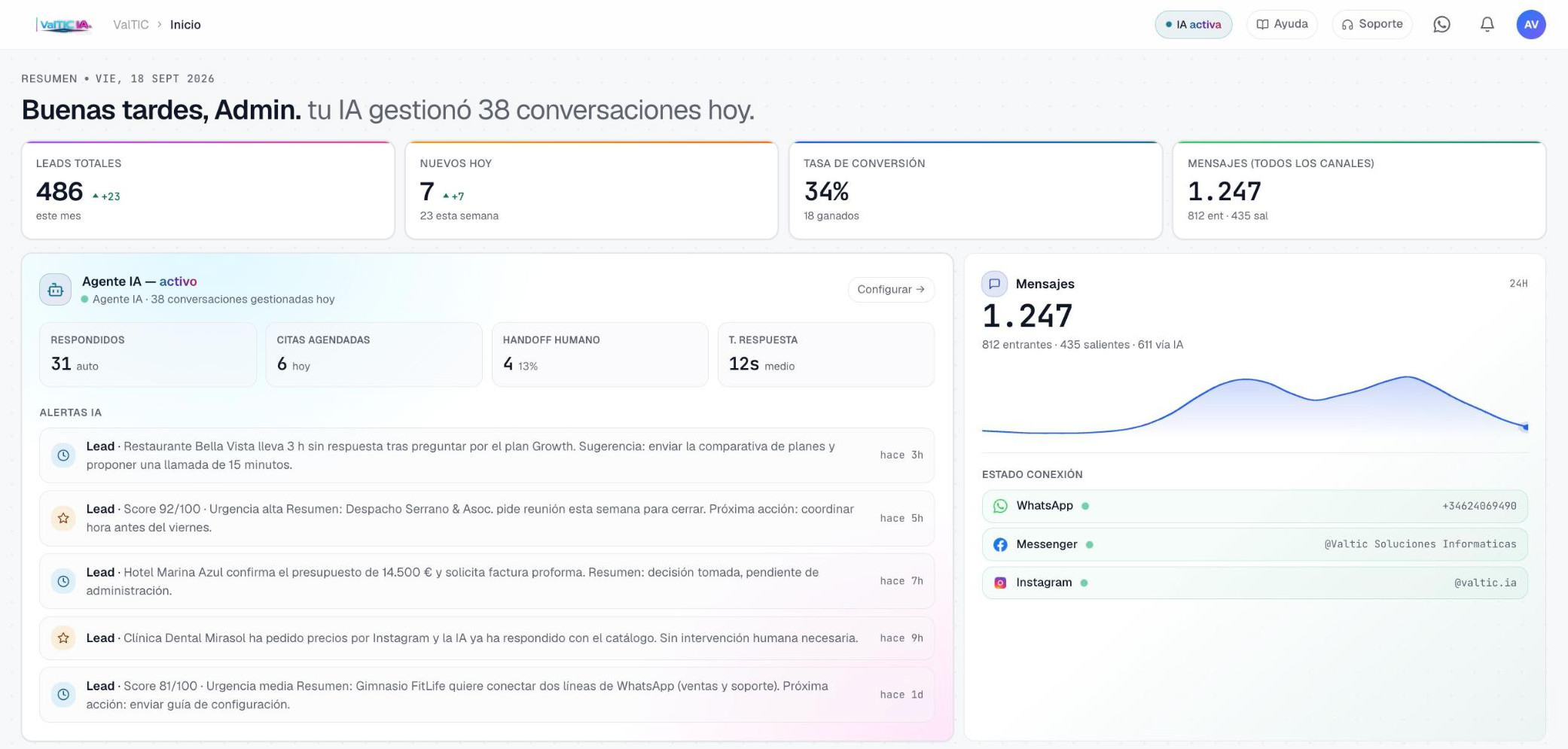The height and width of the screenshot is (749, 1568).
Task: Click the ValTIC IA logo
Action: click(x=65, y=25)
